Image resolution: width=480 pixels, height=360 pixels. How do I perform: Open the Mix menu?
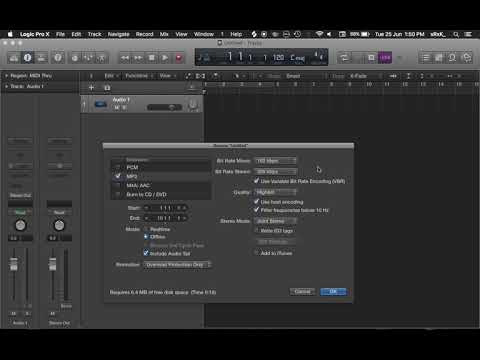[164, 34]
